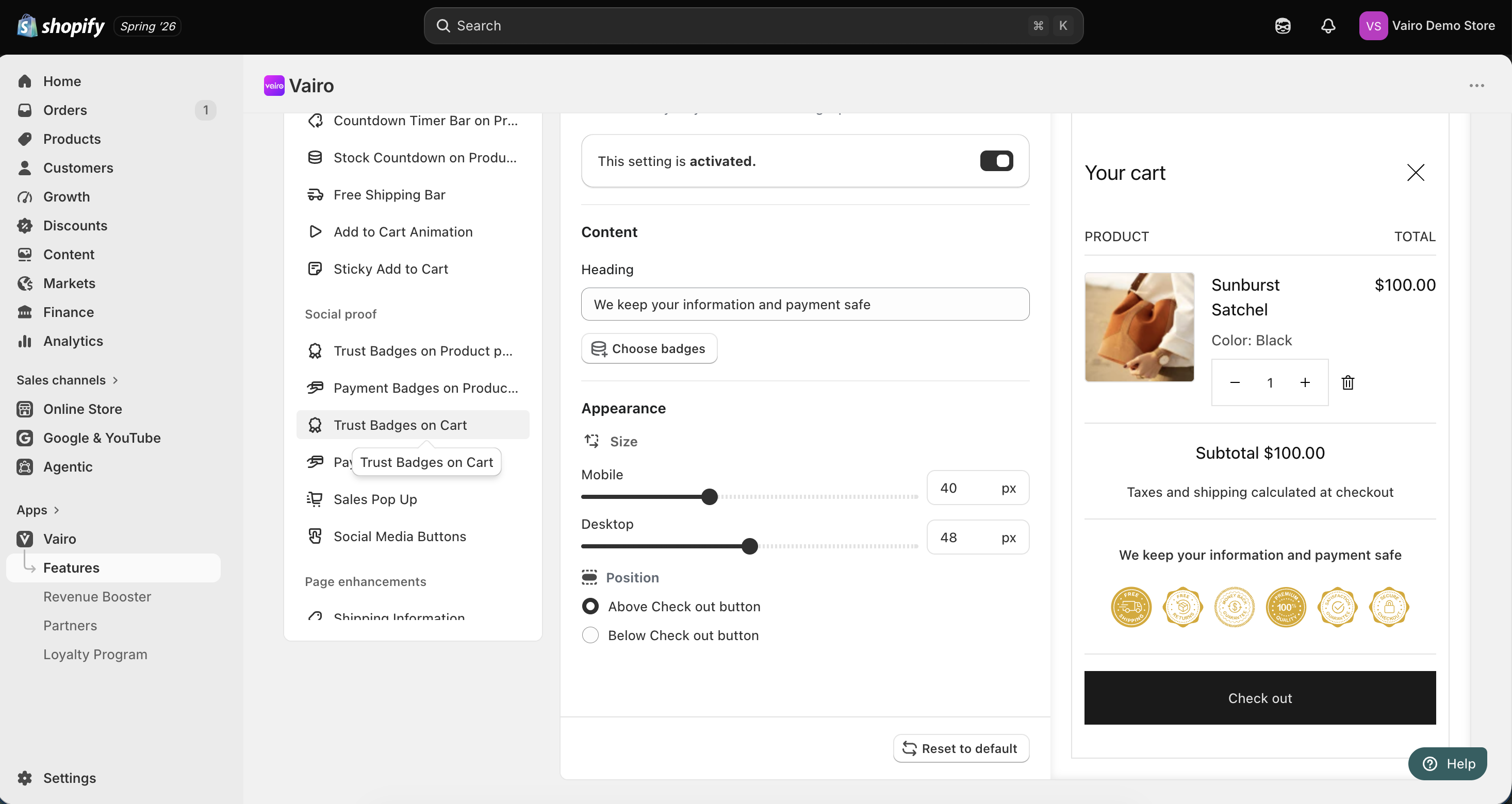Screen dimensions: 1512x804
Task: Click Reset to default button
Action: click(961, 748)
